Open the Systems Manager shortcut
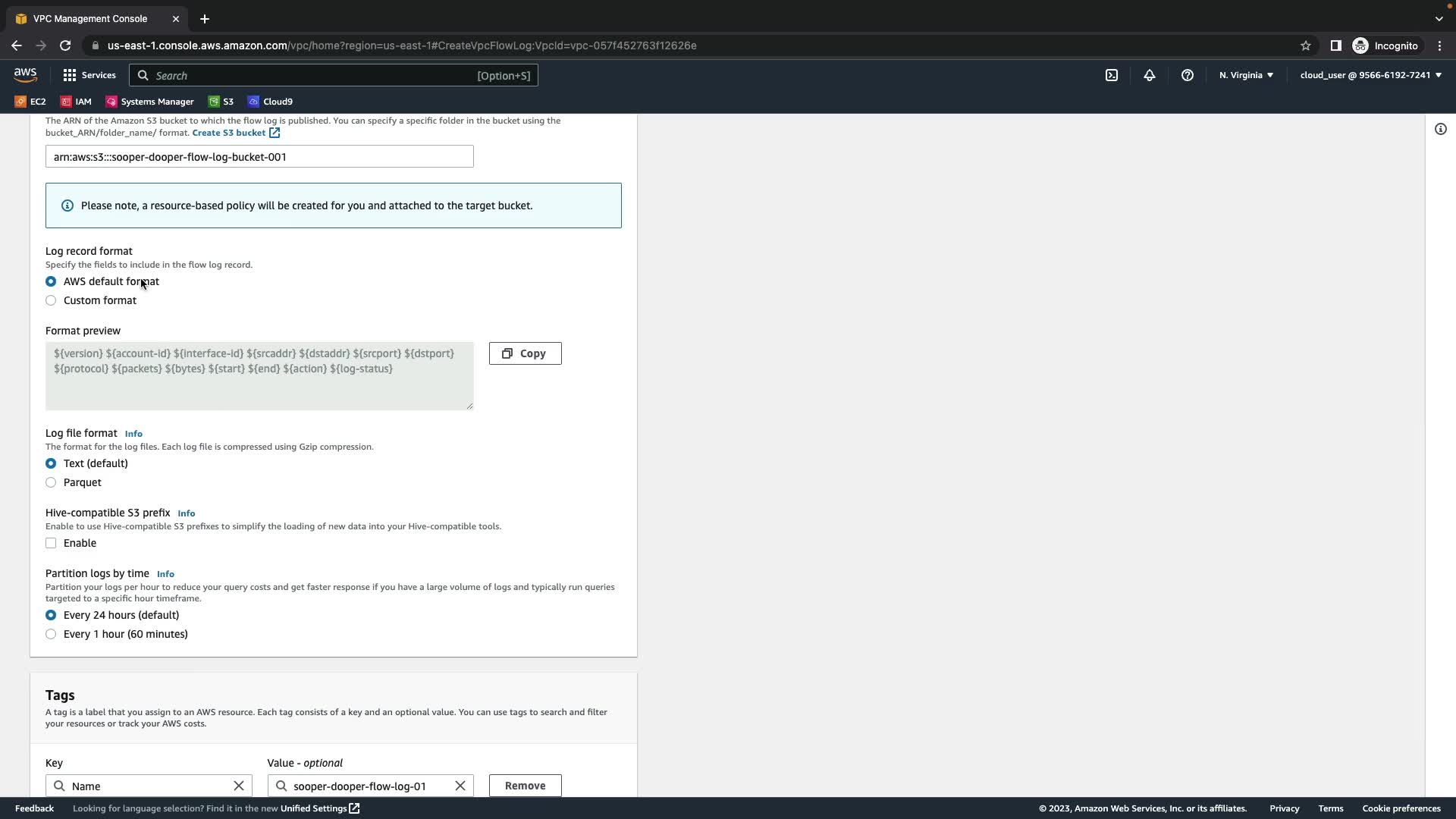 (149, 102)
